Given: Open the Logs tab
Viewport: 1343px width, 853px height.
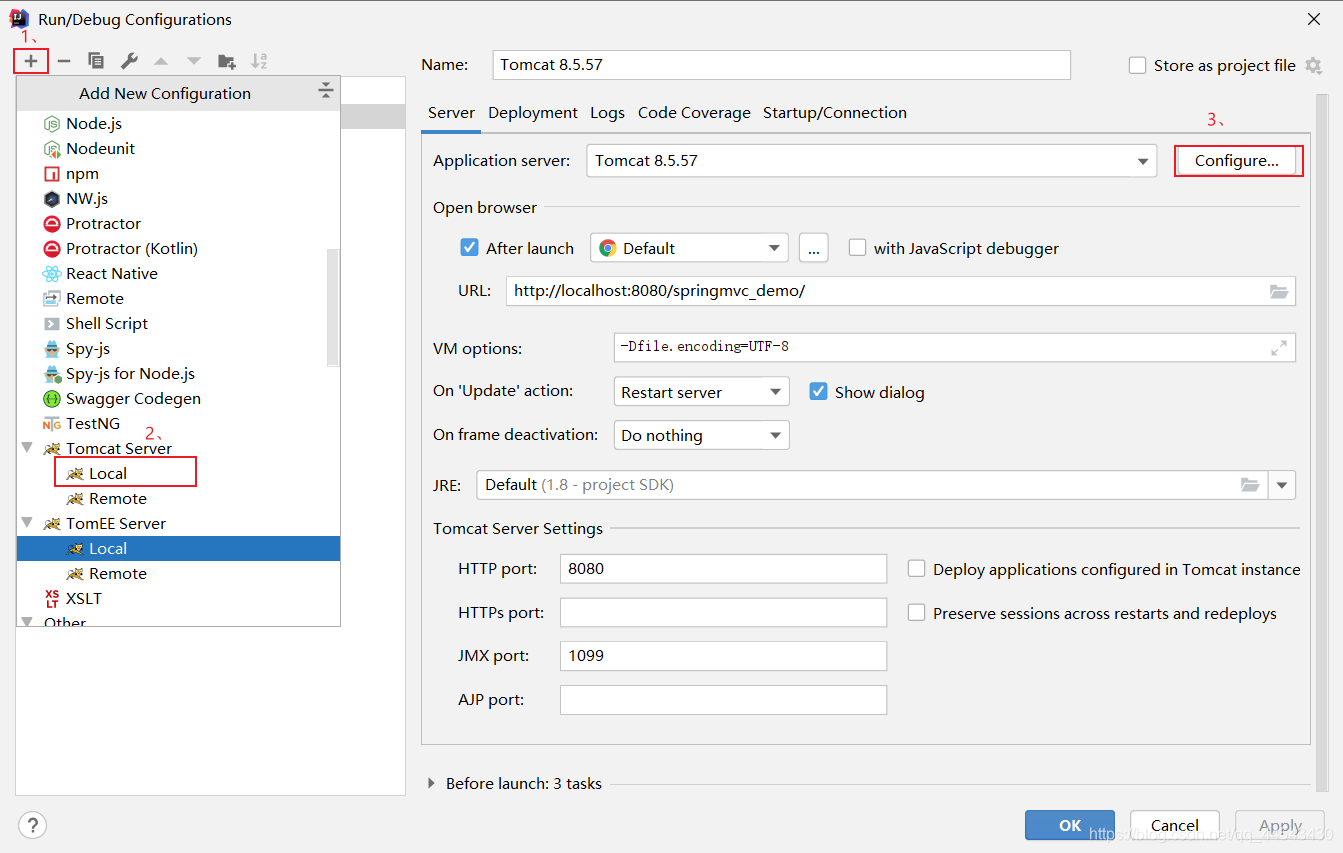Looking at the screenshot, I should coord(607,113).
